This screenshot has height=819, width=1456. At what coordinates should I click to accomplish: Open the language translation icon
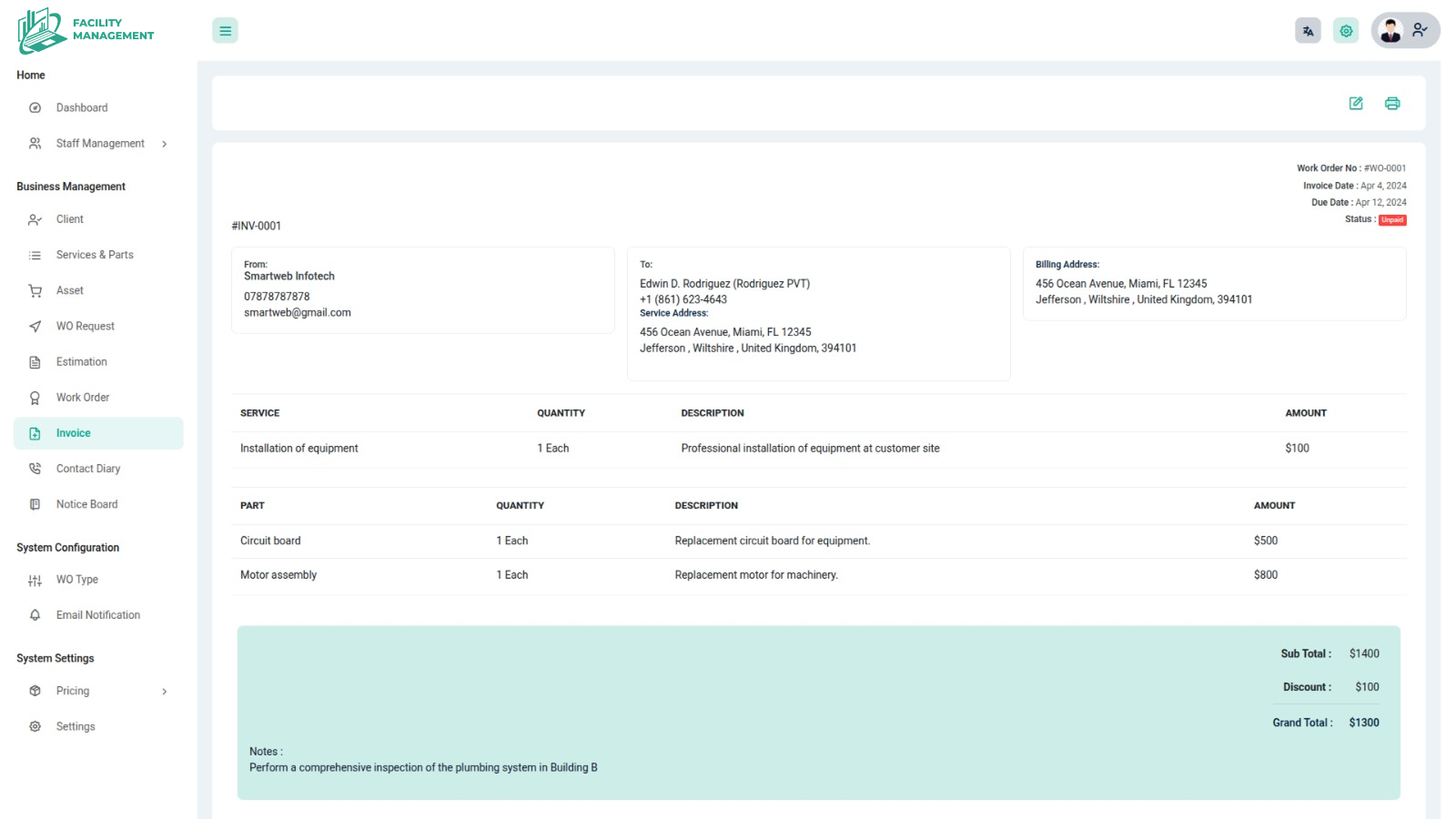[x=1308, y=31]
